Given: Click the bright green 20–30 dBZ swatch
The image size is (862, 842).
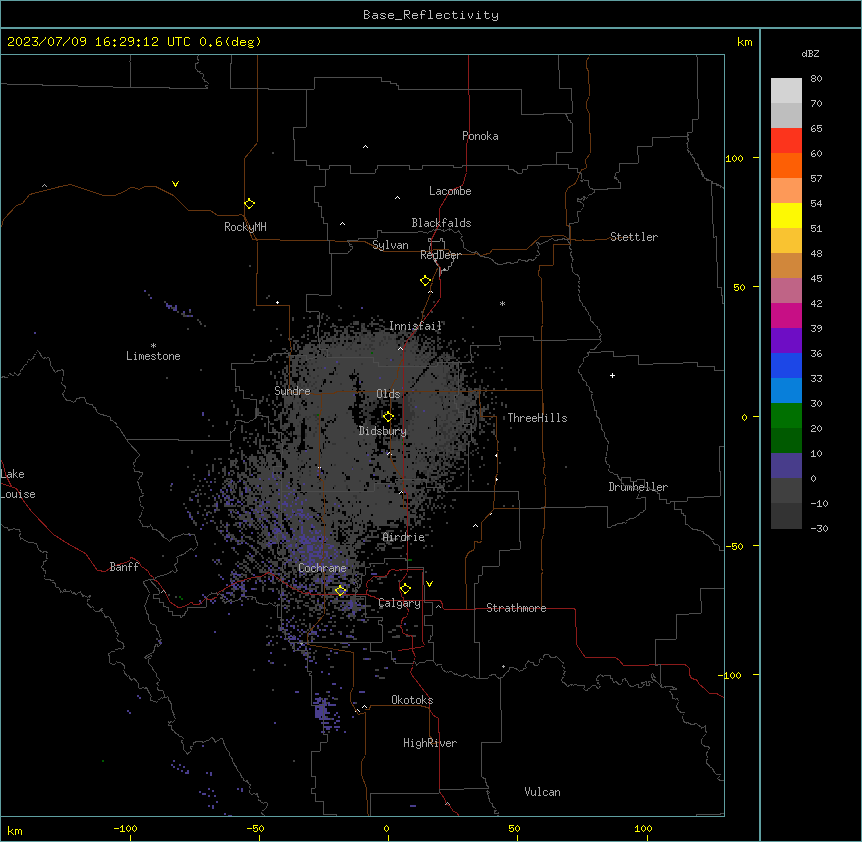Looking at the screenshot, I should coord(786,416).
